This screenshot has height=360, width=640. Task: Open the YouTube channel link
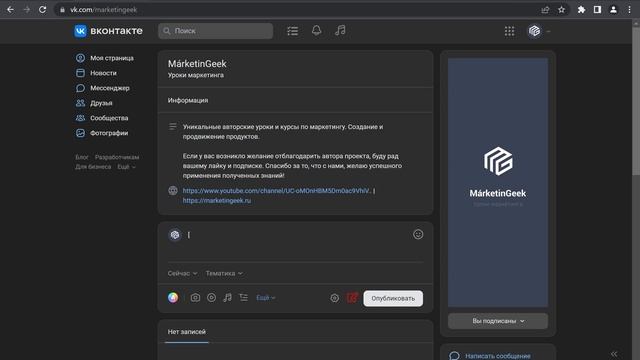pos(277,191)
